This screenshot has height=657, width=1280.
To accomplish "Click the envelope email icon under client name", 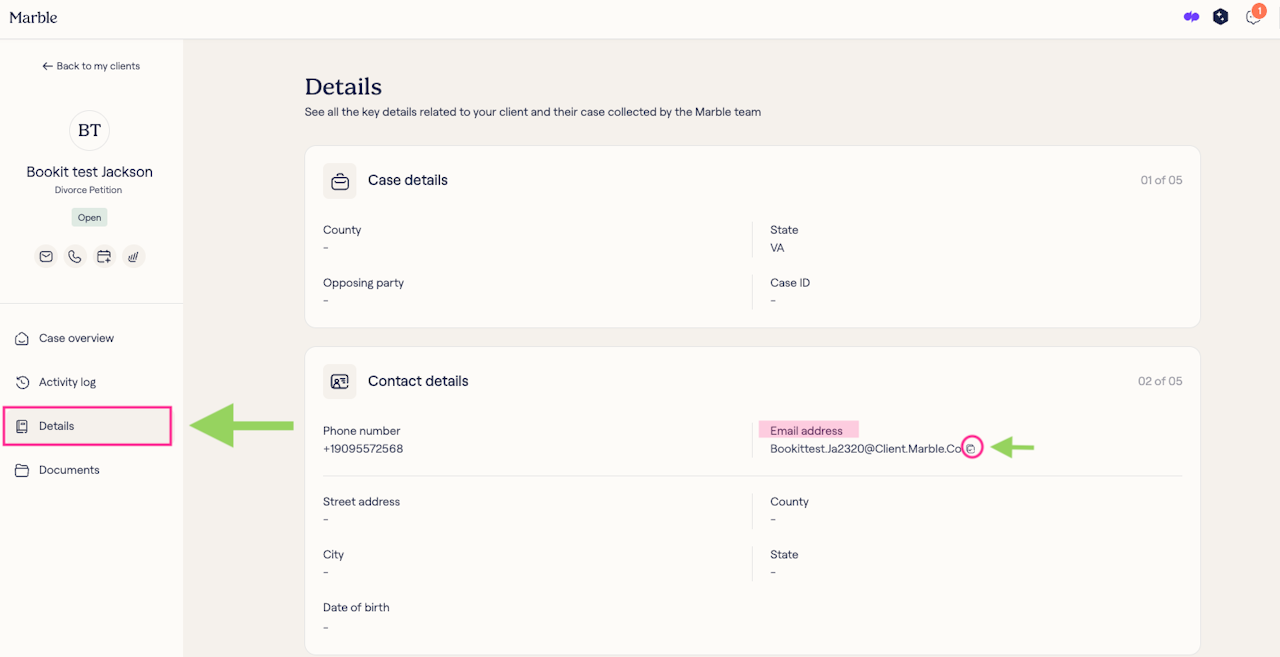I will (x=46, y=257).
